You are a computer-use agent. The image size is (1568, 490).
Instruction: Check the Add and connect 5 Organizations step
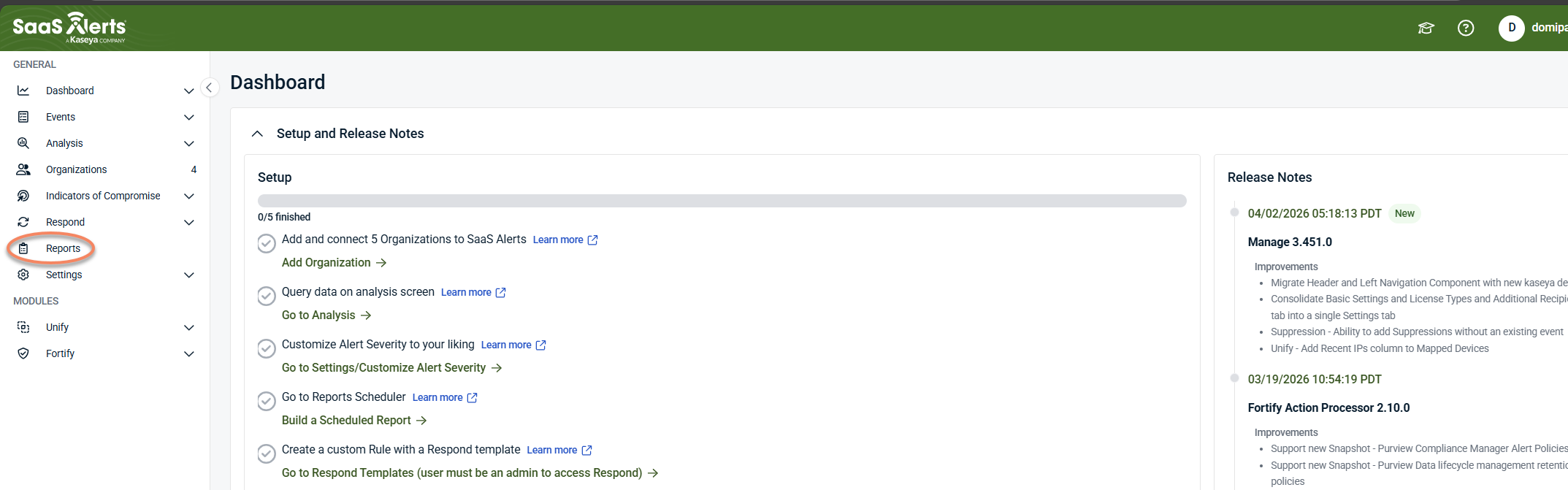(x=267, y=243)
